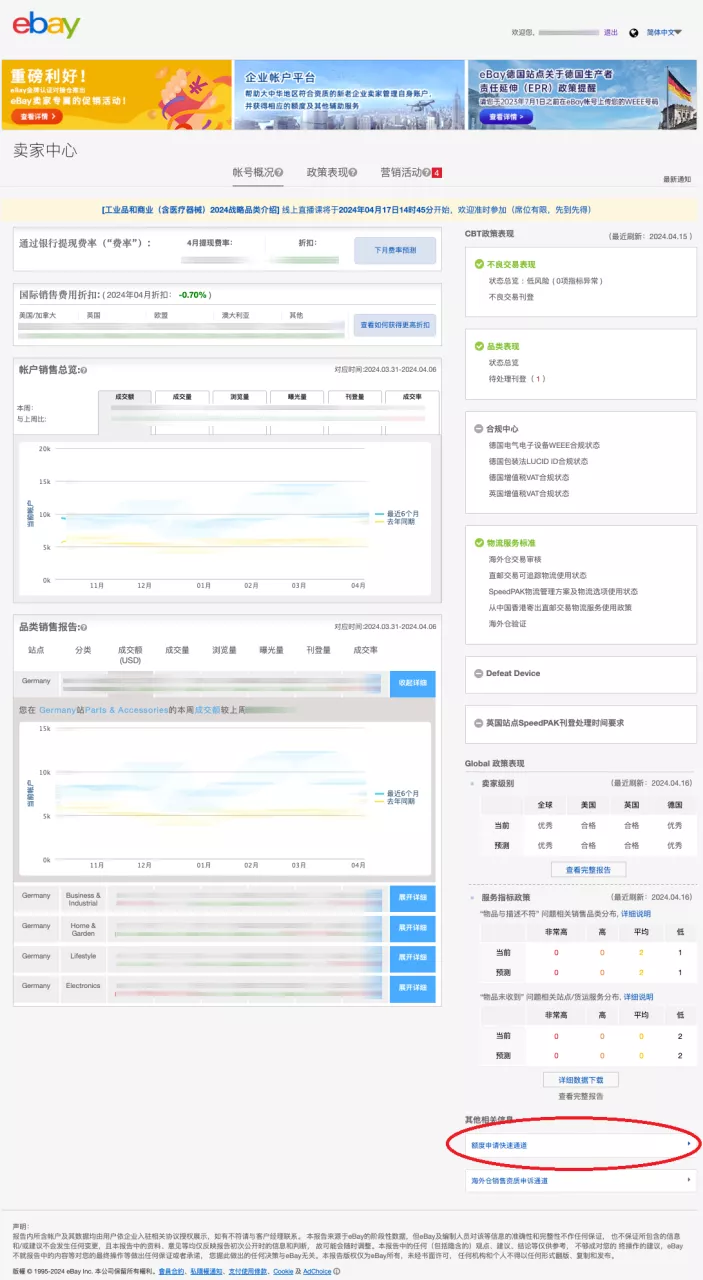
Task: Select green check icon for 不良交易表现
Action: point(479,265)
